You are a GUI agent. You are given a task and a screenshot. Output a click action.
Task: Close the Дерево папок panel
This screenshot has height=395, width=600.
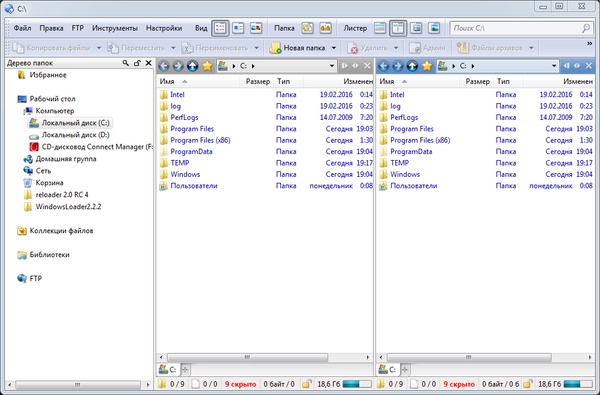[x=148, y=63]
